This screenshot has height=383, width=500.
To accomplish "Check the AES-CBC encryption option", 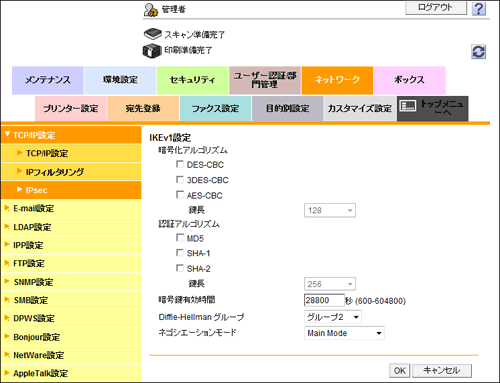I will click(x=180, y=195).
